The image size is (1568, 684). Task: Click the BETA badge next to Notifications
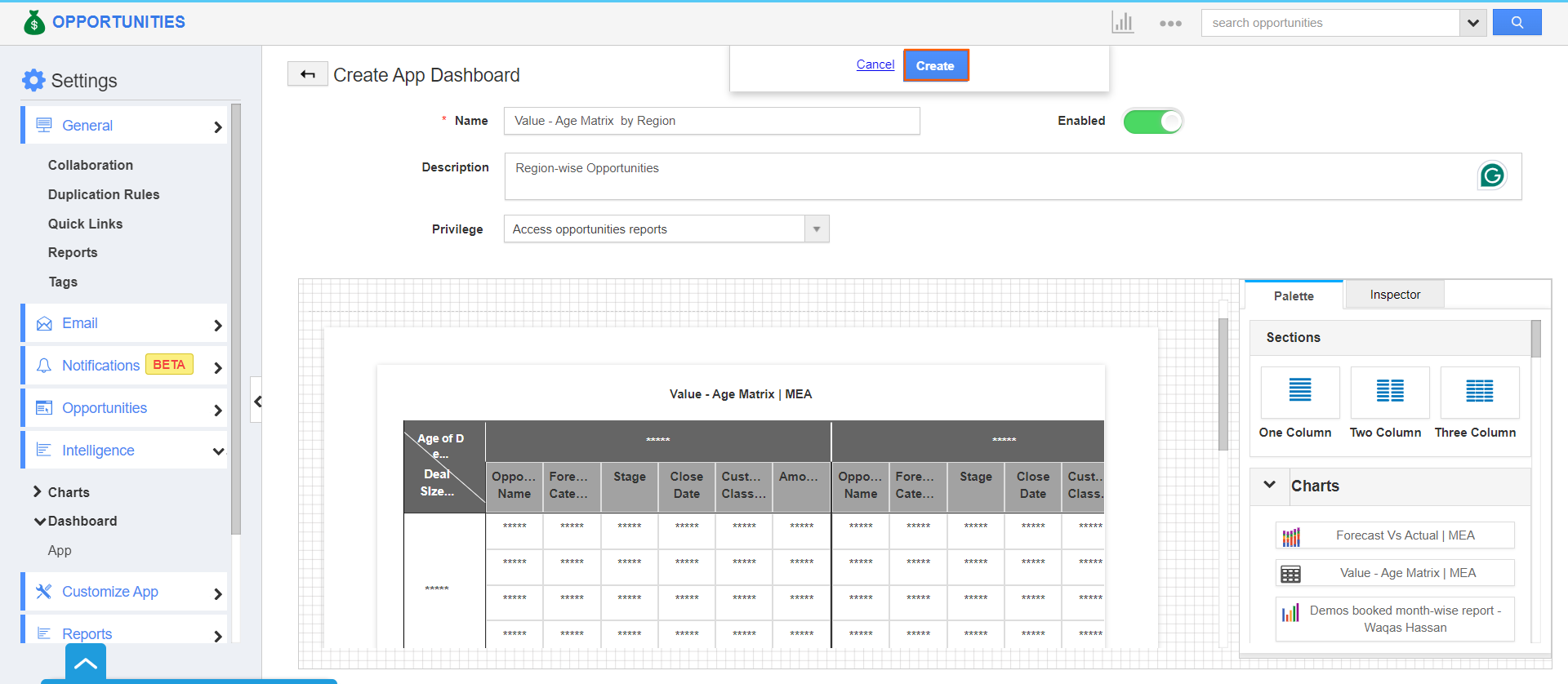pyautogui.click(x=169, y=364)
